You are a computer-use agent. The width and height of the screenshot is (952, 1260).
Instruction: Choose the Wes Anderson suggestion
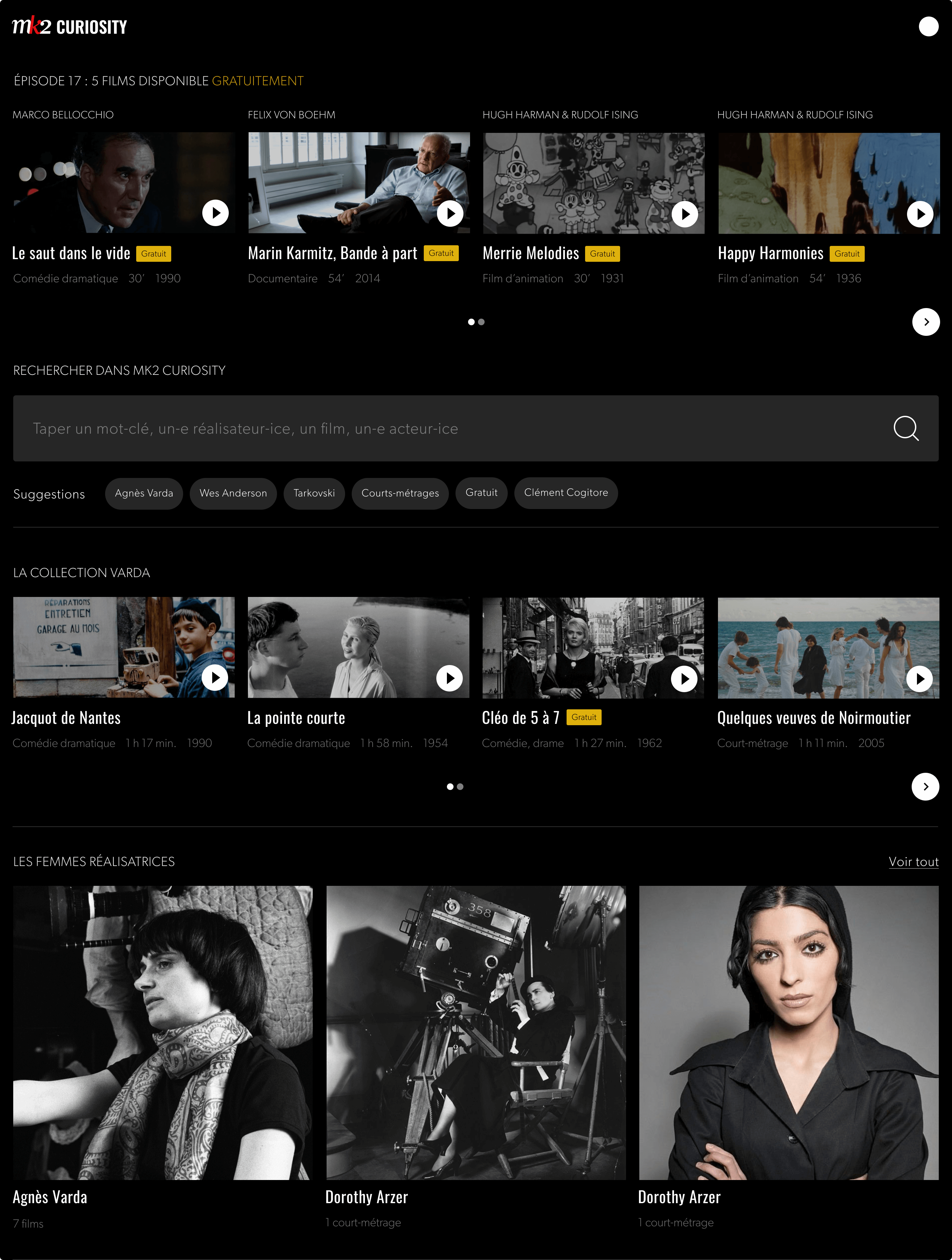[x=233, y=493]
